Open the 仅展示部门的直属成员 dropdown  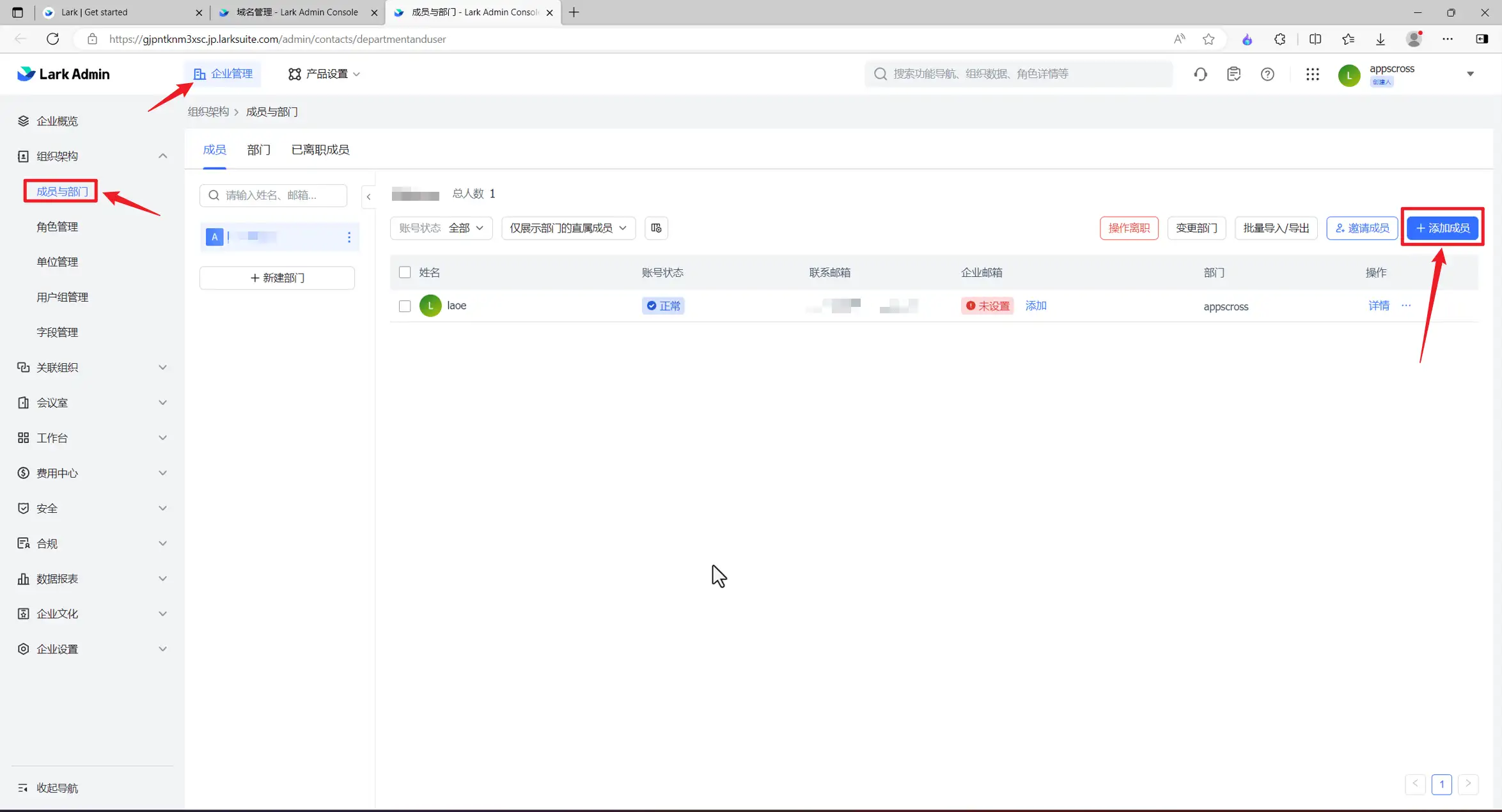(x=568, y=228)
